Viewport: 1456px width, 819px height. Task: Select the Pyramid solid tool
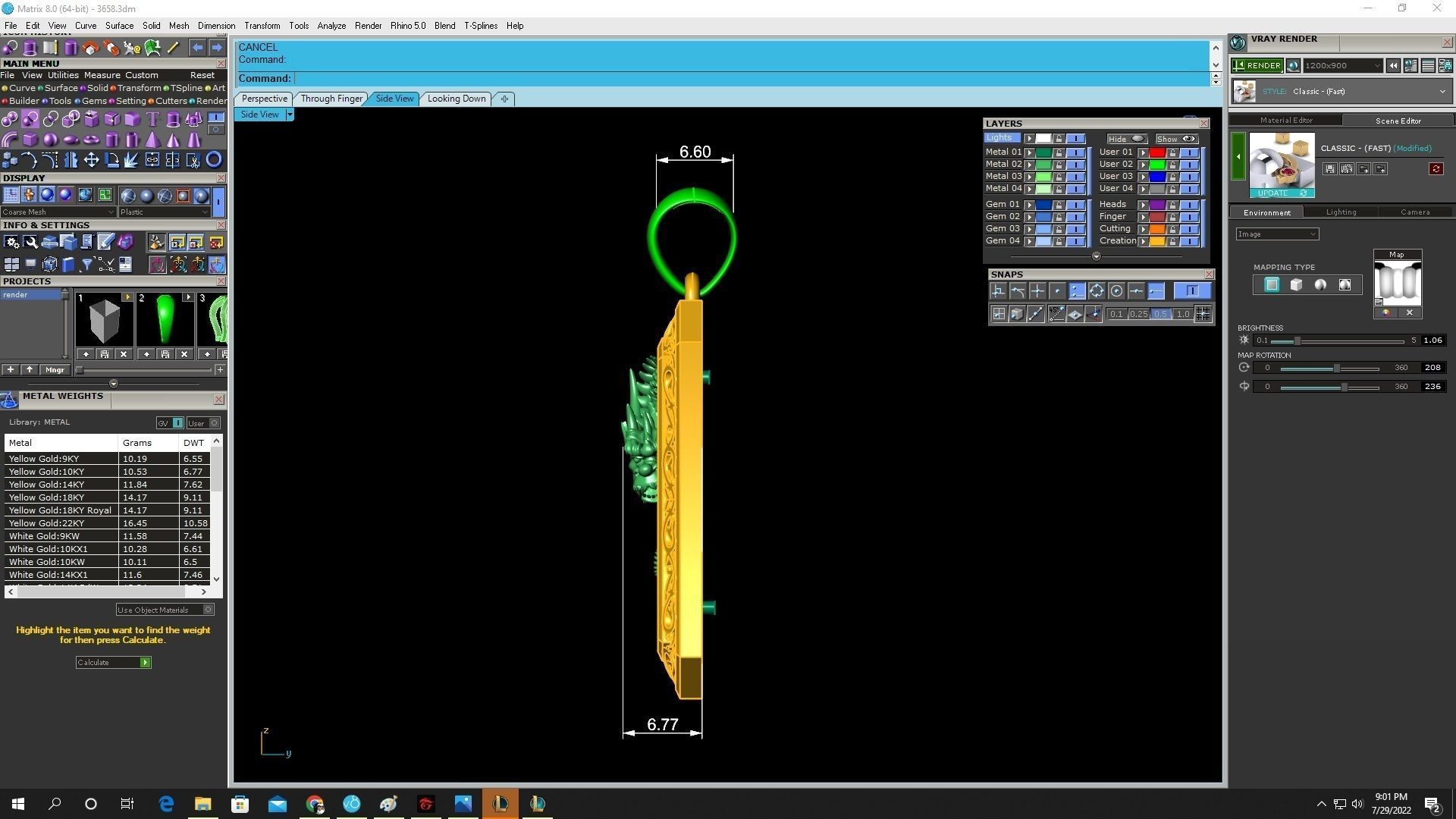pos(152,140)
